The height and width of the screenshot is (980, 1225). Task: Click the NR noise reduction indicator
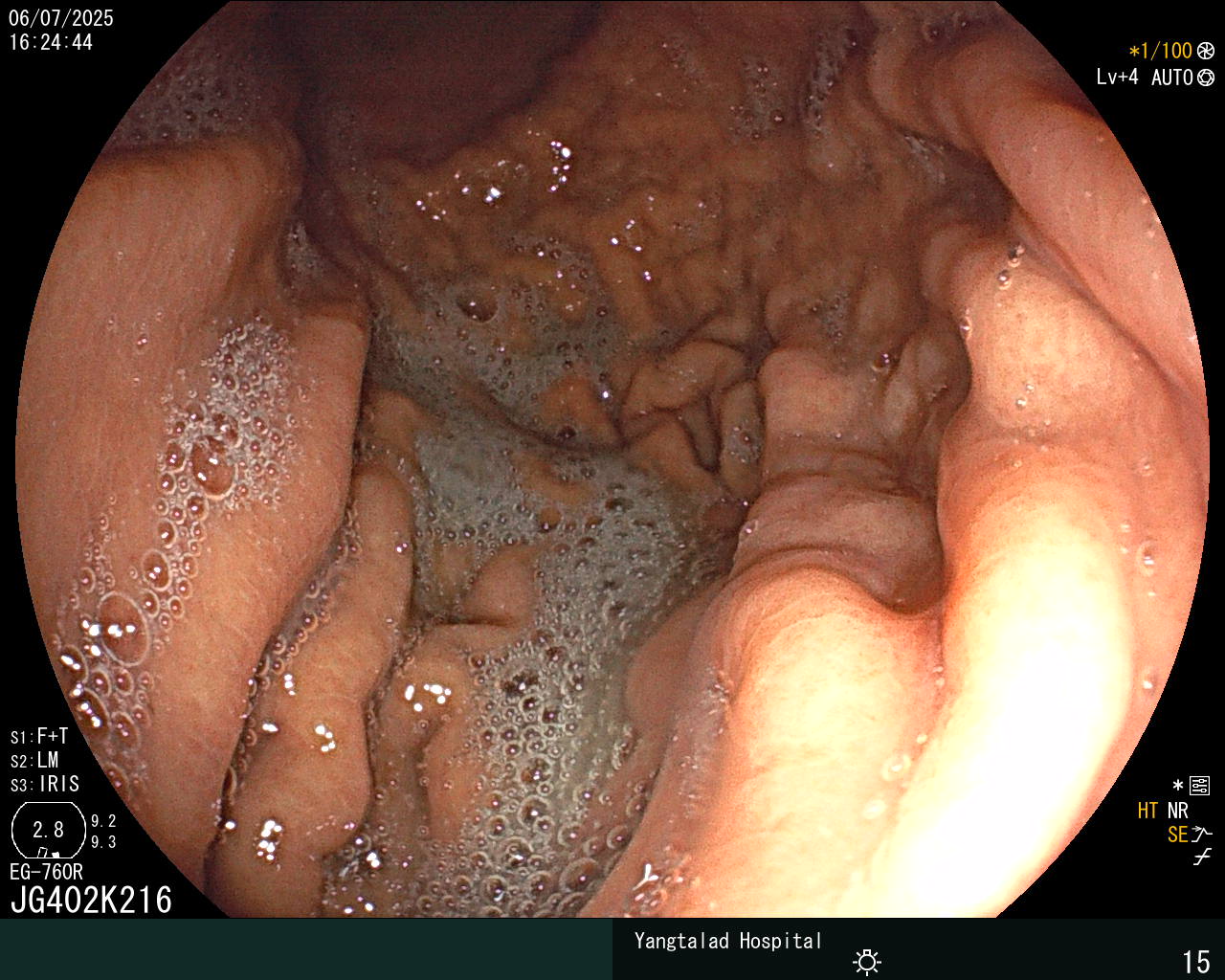click(x=1177, y=811)
